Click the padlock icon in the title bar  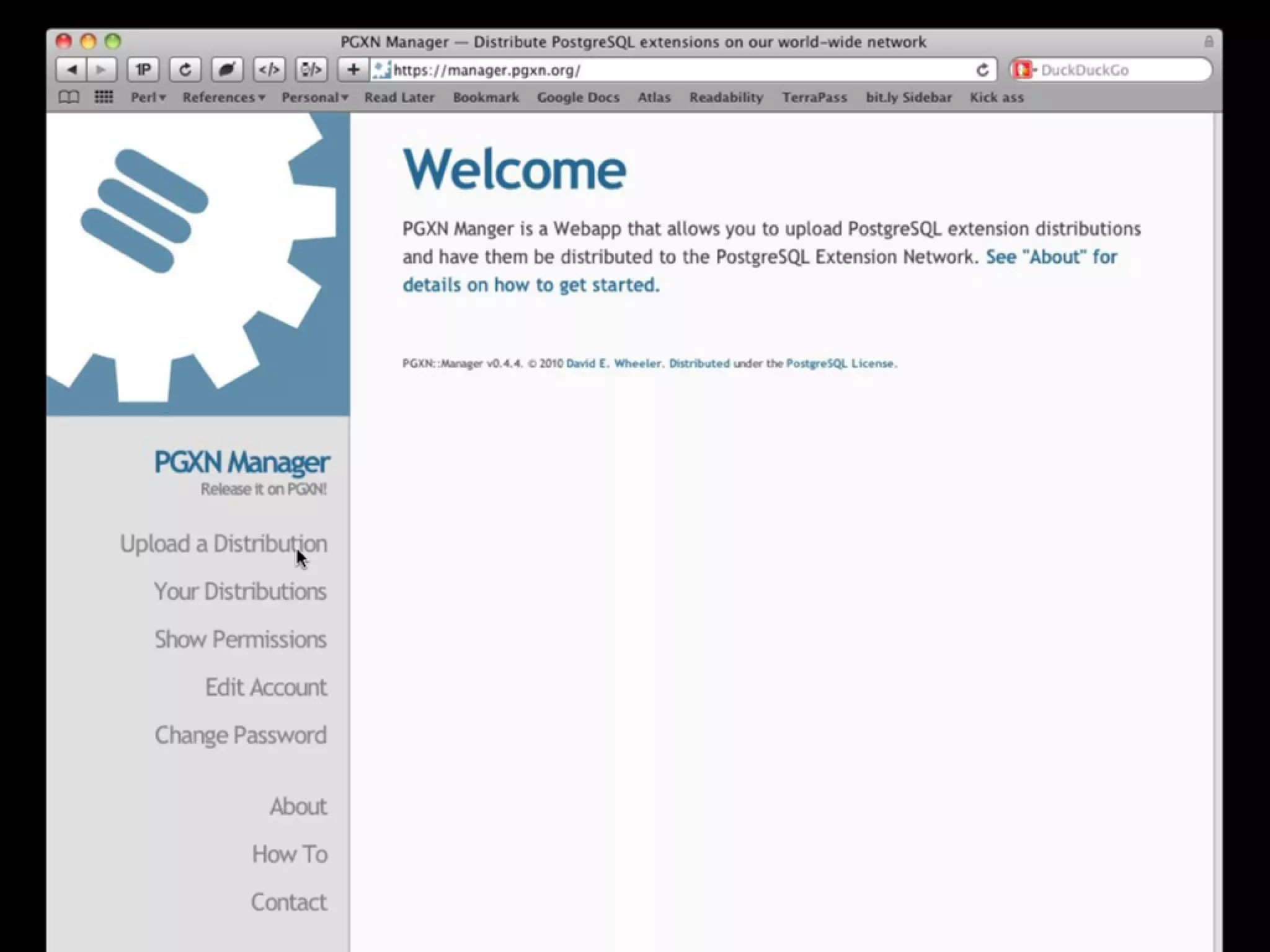pos(1209,42)
